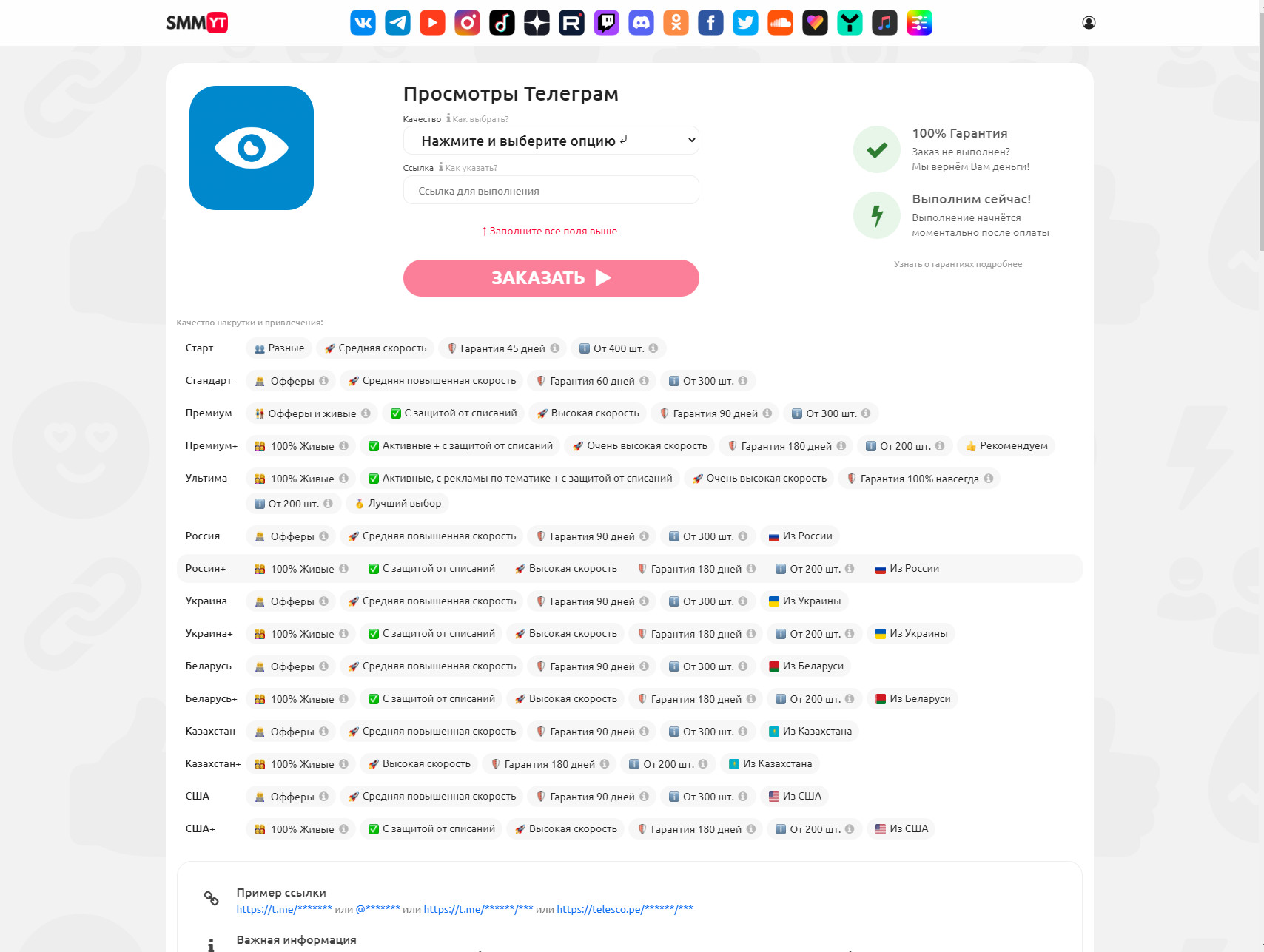The width and height of the screenshot is (1264, 952).
Task: Open the Telegram services icon
Action: pyautogui.click(x=397, y=23)
